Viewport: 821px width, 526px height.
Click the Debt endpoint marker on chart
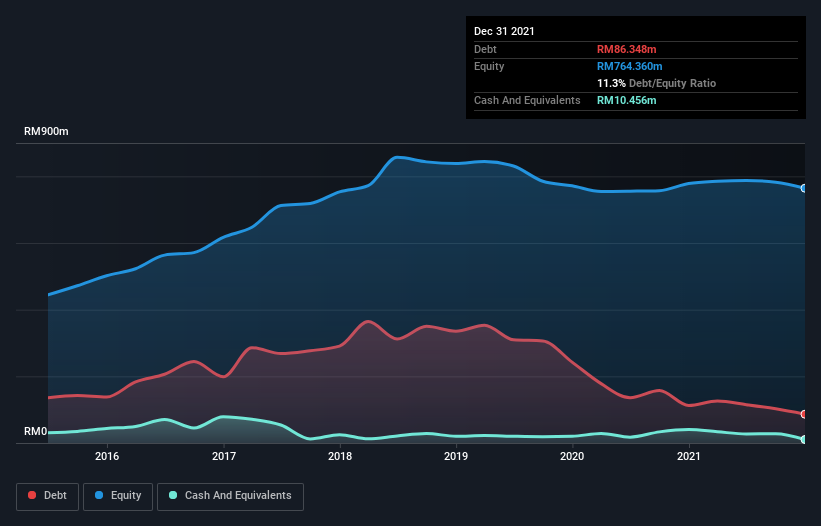click(x=804, y=414)
